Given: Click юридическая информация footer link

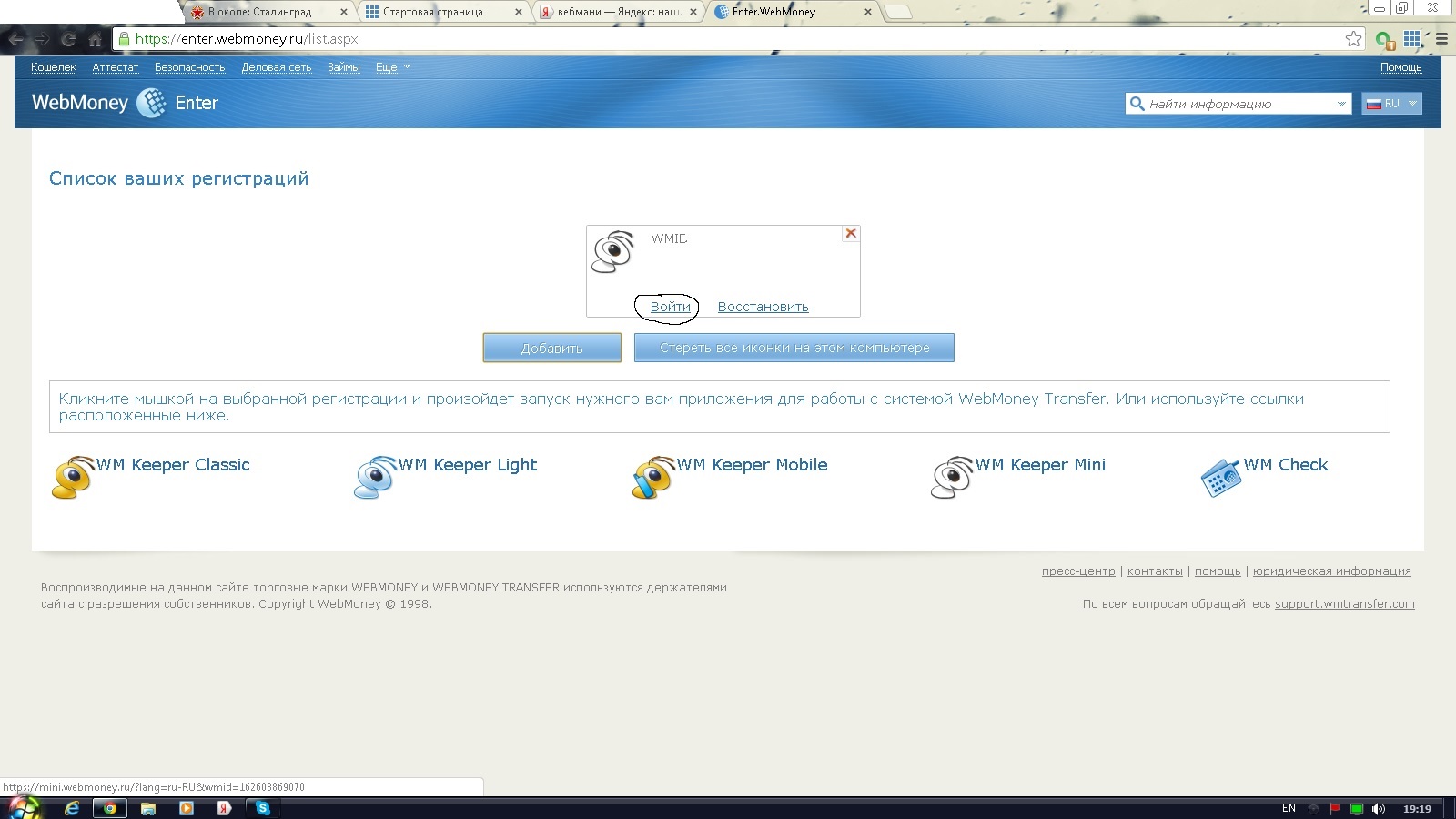Looking at the screenshot, I should 1332,571.
